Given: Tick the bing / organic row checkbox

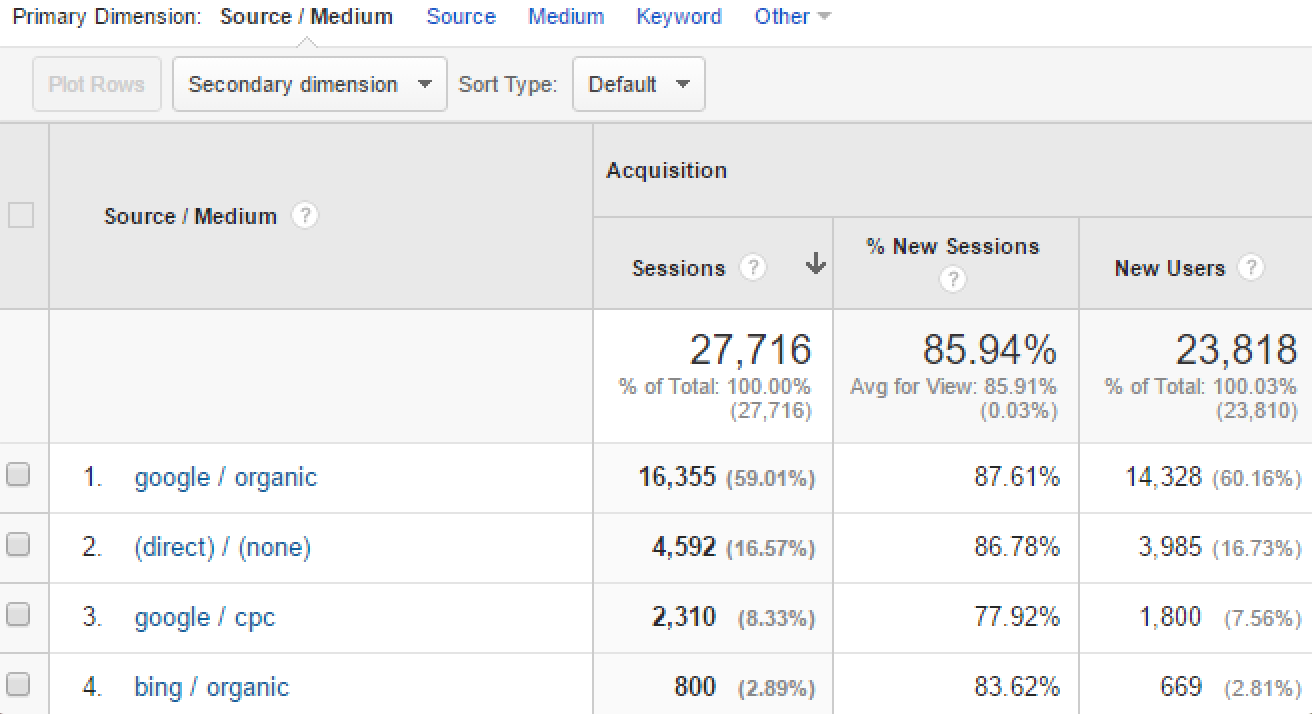Looking at the screenshot, I should (19, 686).
